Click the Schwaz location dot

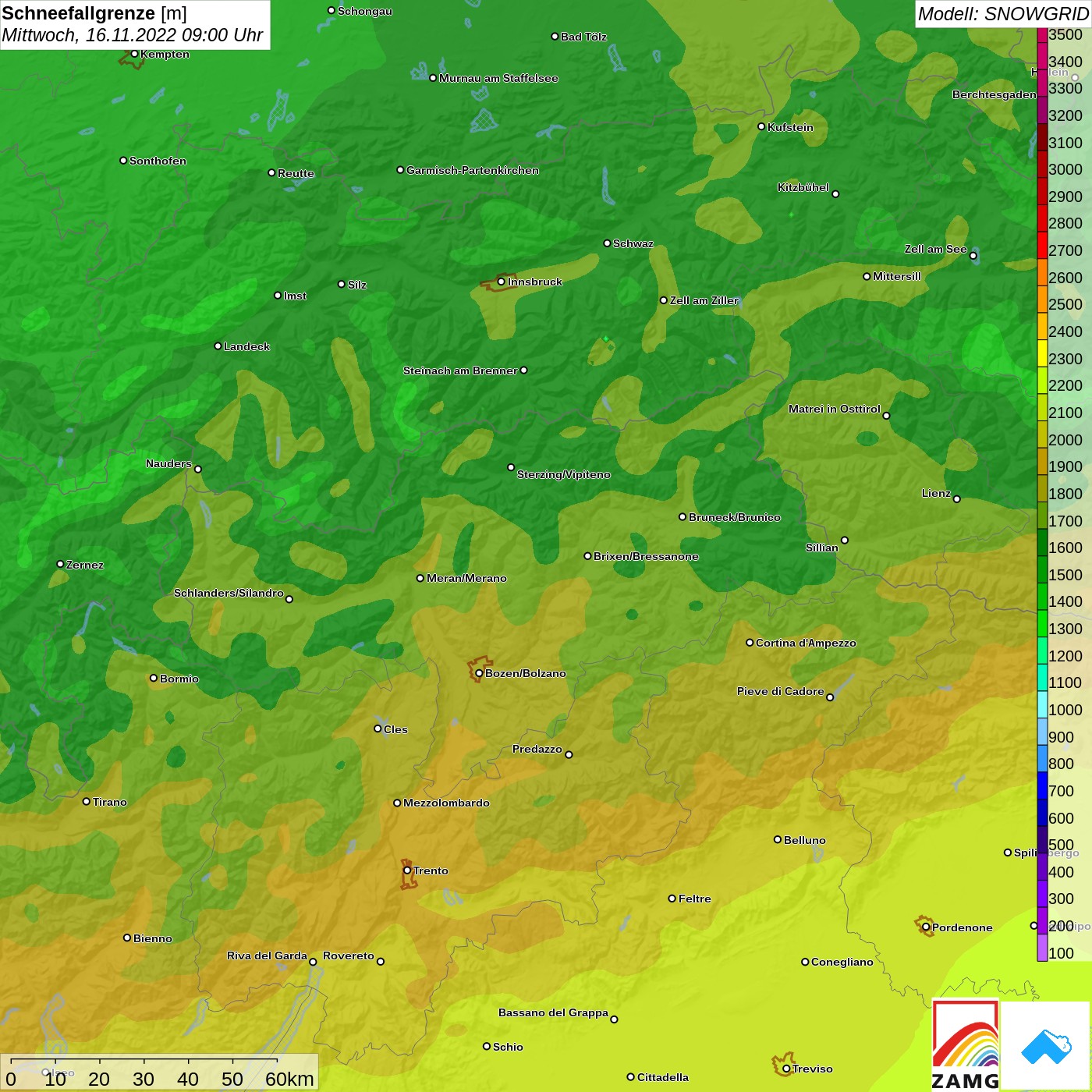(x=607, y=243)
